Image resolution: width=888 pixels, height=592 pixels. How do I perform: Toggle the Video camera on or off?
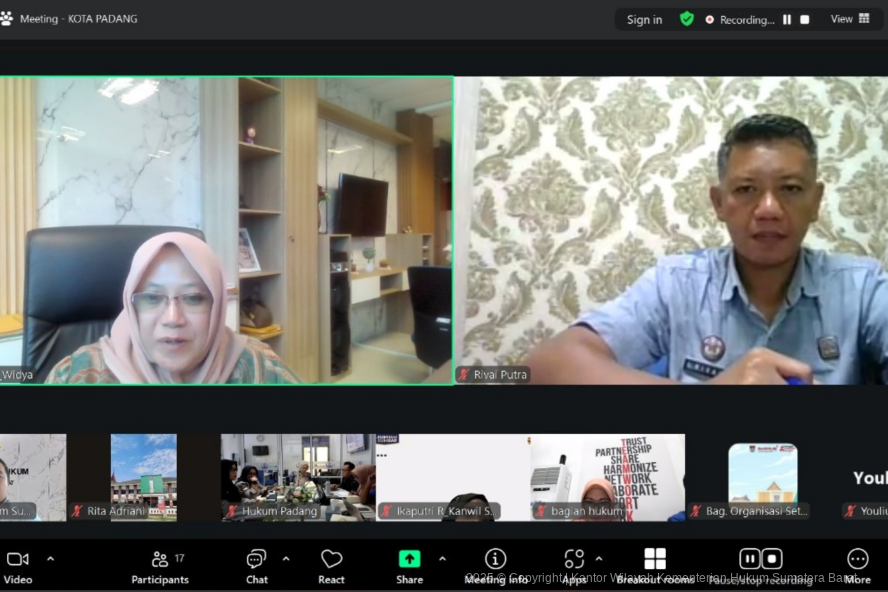(x=17, y=565)
